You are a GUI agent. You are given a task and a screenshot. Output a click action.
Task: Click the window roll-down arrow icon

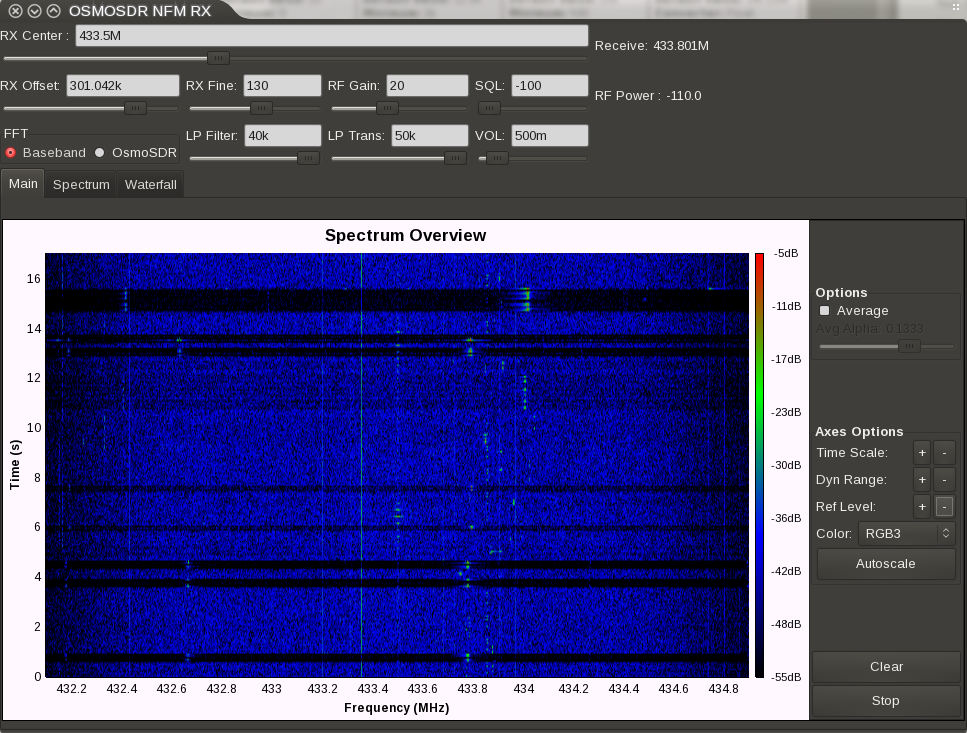click(34, 11)
